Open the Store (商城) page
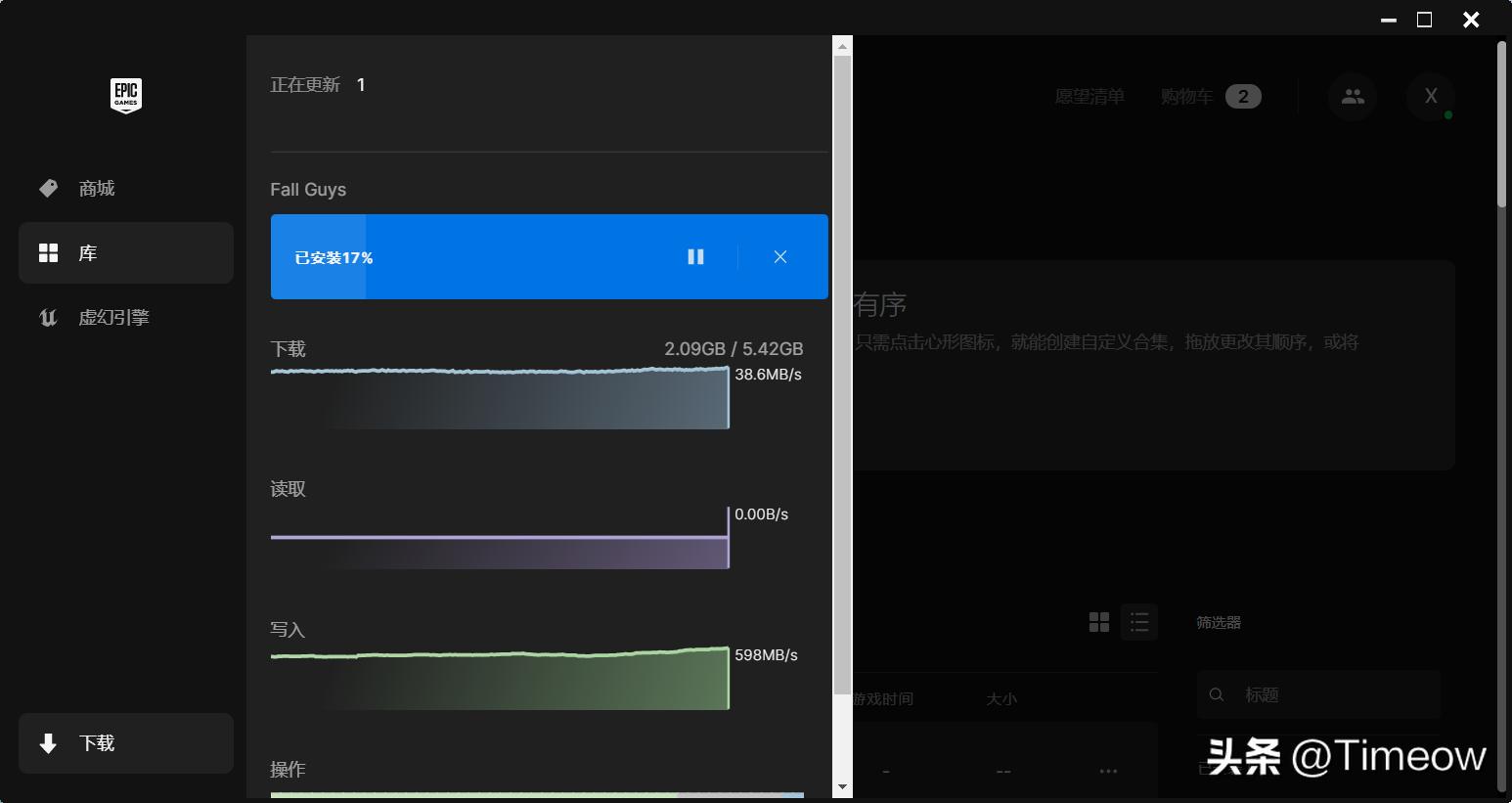Image resolution: width=1512 pixels, height=803 pixels. (96, 188)
